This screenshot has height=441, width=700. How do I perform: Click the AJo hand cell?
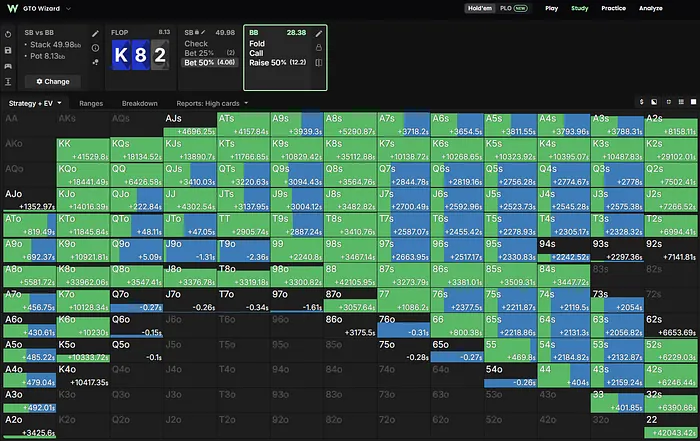29,200
